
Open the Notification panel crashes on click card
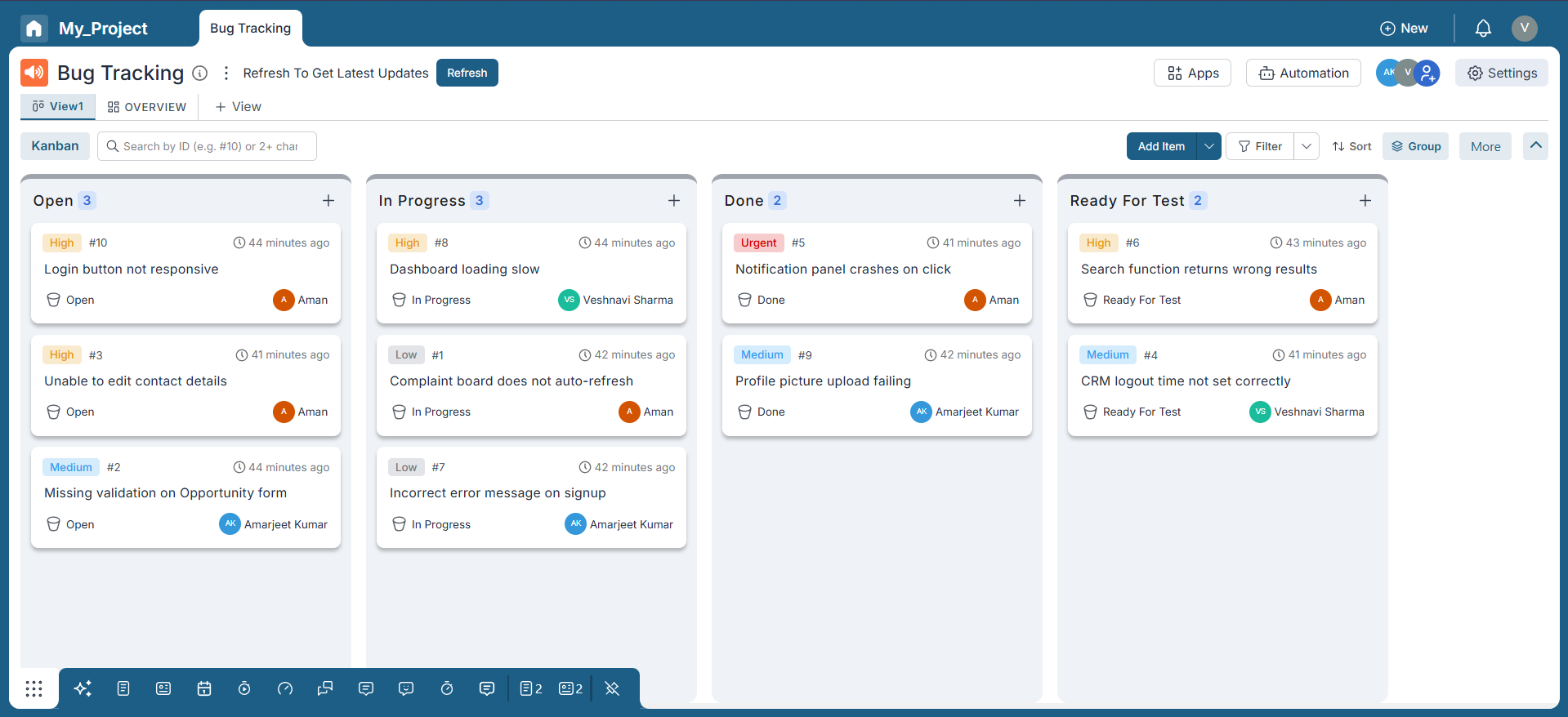[877, 274]
